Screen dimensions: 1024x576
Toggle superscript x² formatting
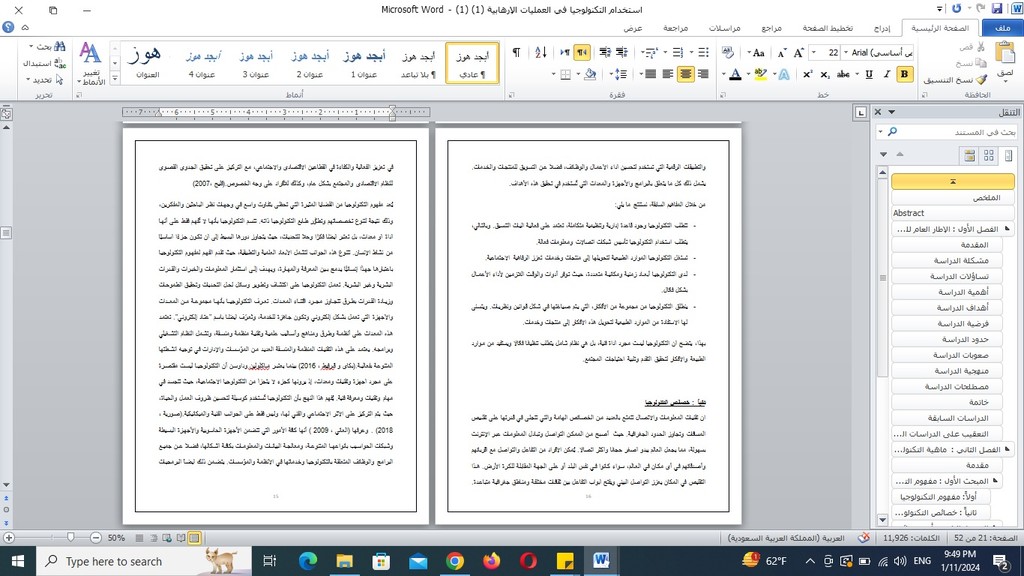click(x=808, y=74)
